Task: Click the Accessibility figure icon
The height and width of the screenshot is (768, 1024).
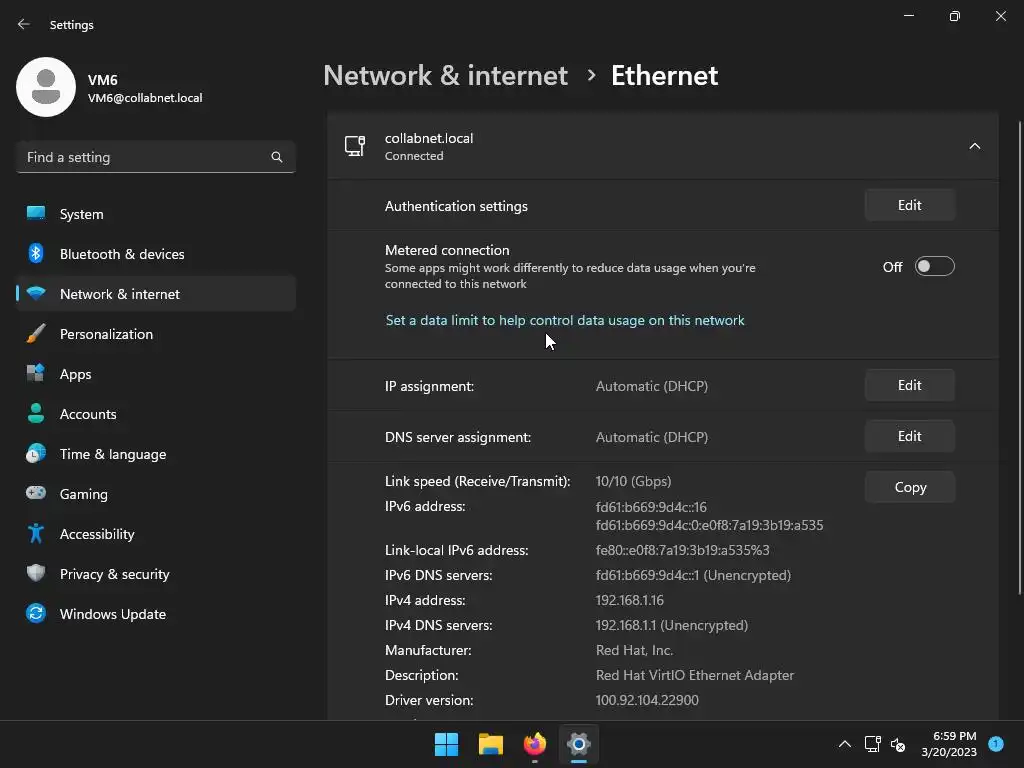Action: click(x=36, y=534)
